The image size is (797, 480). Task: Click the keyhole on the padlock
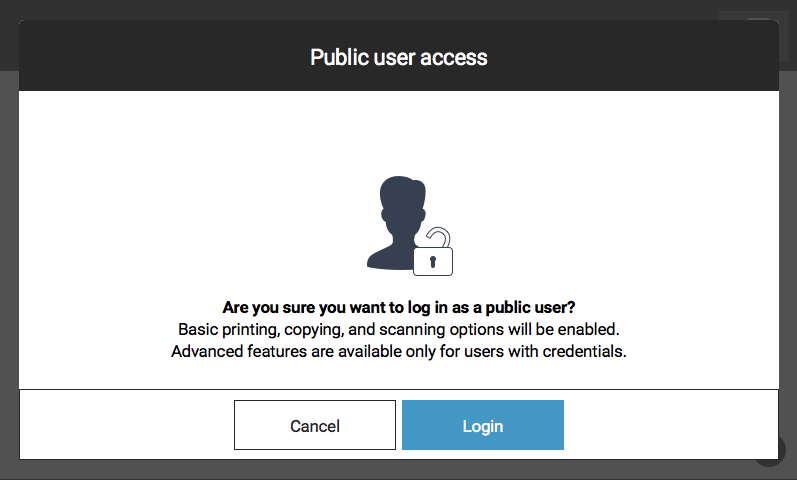tap(433, 262)
